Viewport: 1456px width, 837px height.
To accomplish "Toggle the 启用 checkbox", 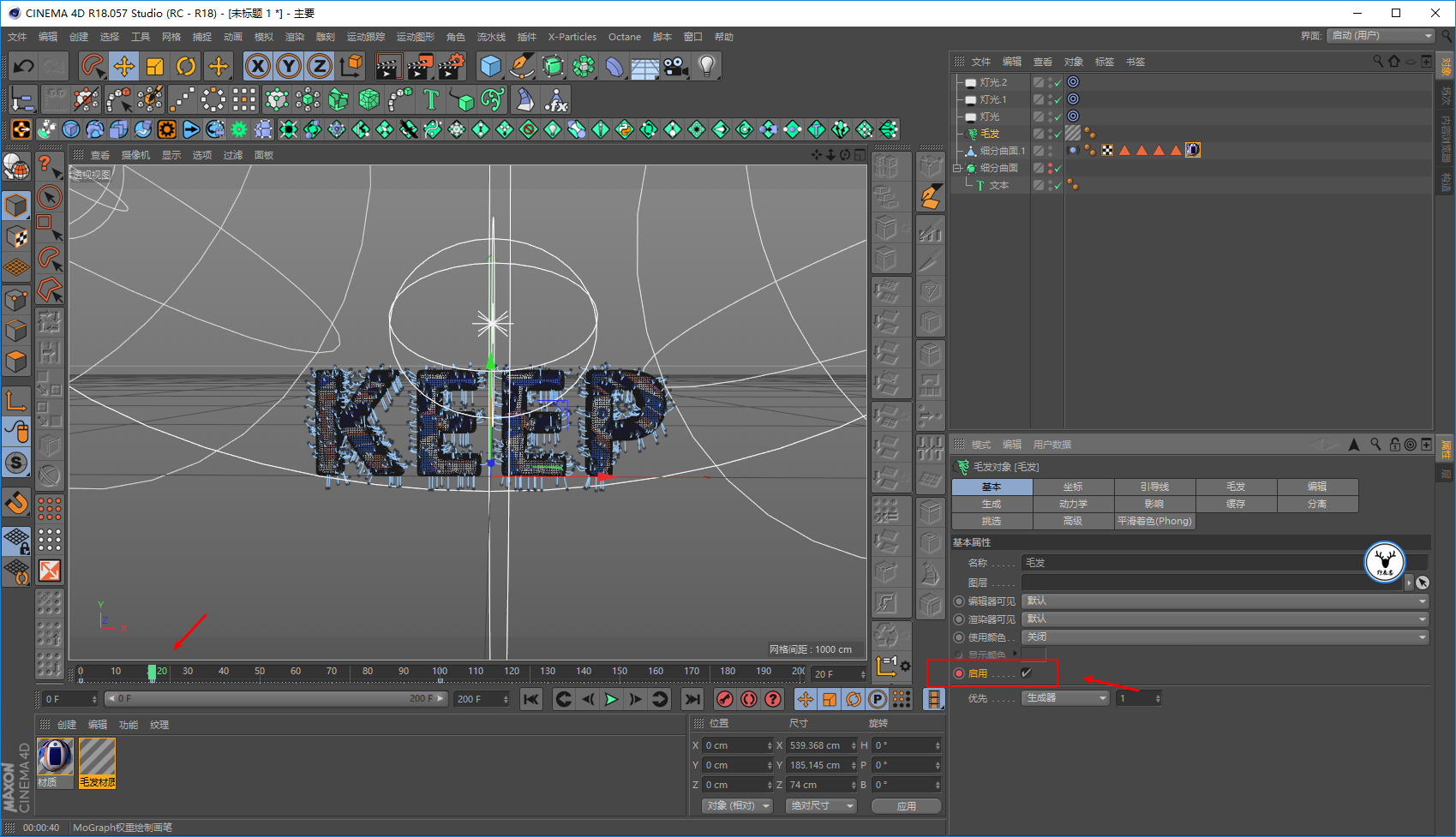I will tap(1026, 673).
